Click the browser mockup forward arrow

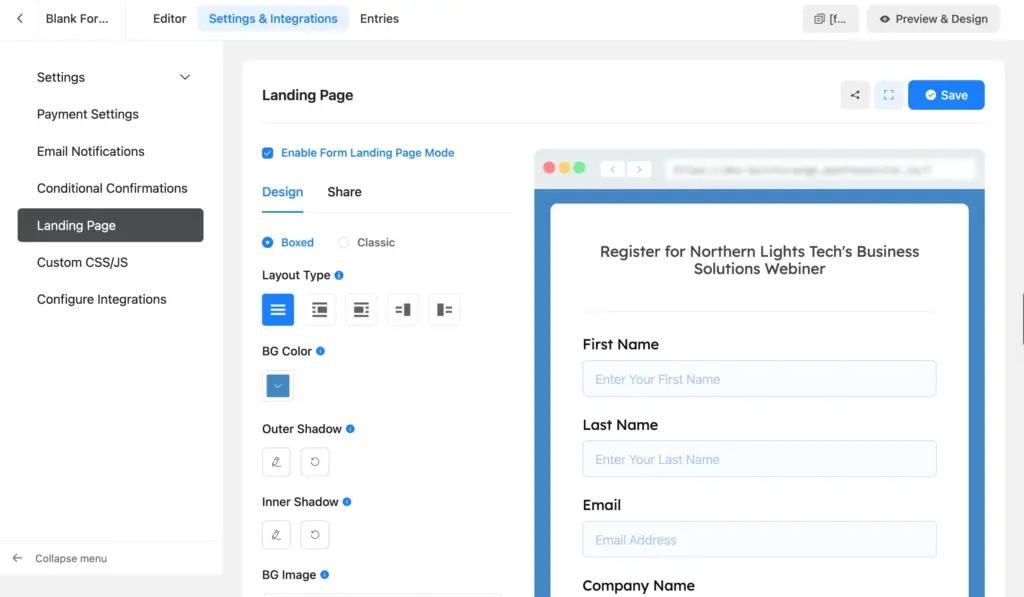639,170
